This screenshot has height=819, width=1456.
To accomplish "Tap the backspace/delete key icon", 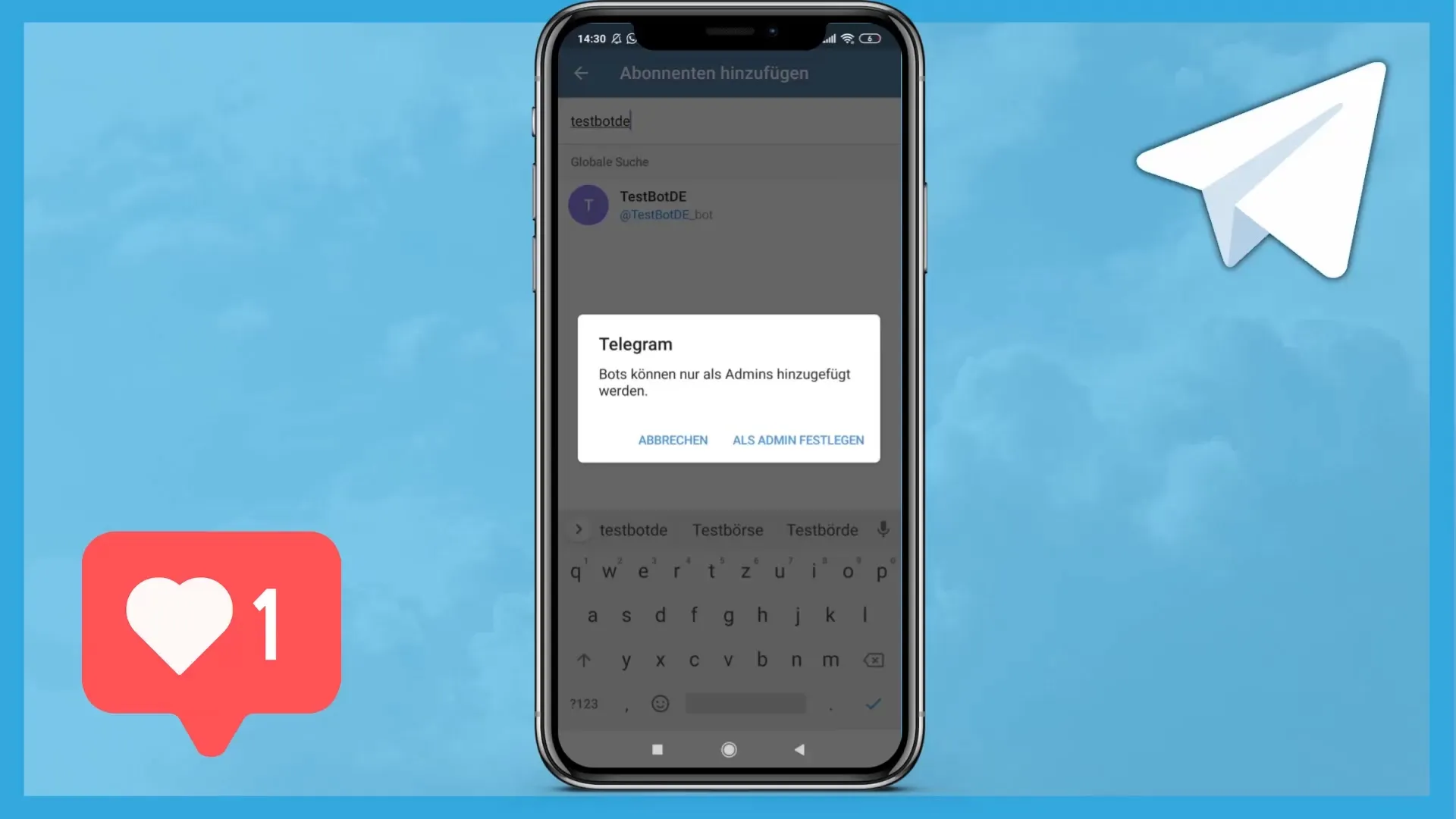I will [873, 660].
